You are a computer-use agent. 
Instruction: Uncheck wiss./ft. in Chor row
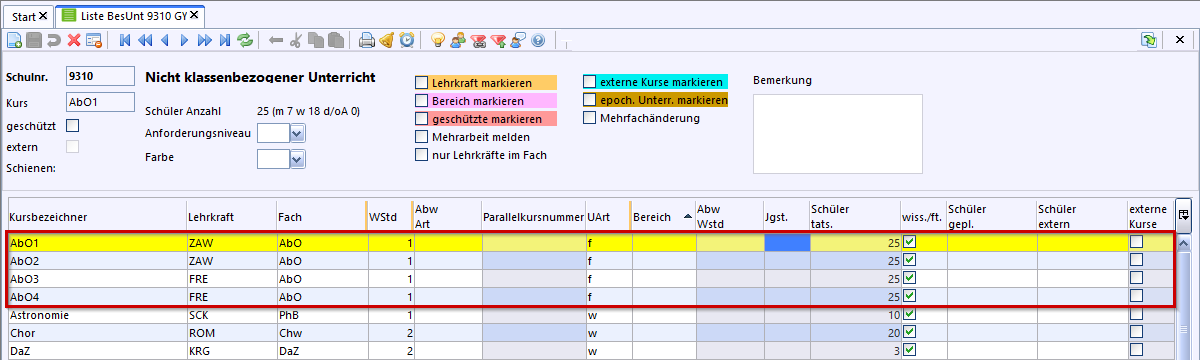click(x=910, y=332)
